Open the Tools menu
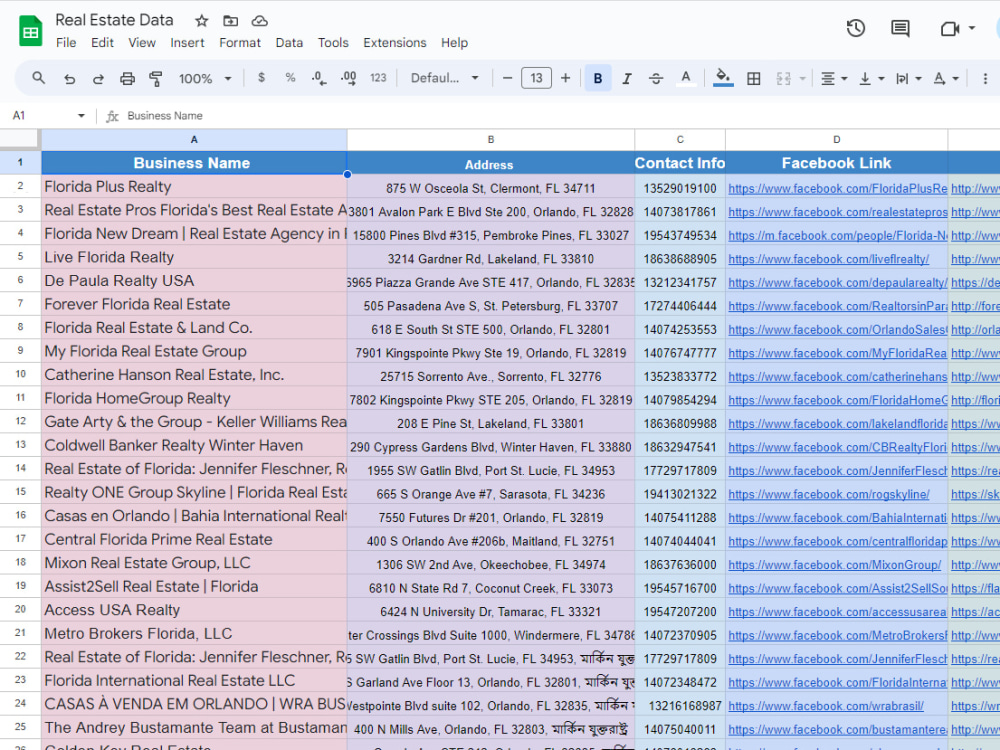Screen dimensions: 1000x750 point(333,43)
